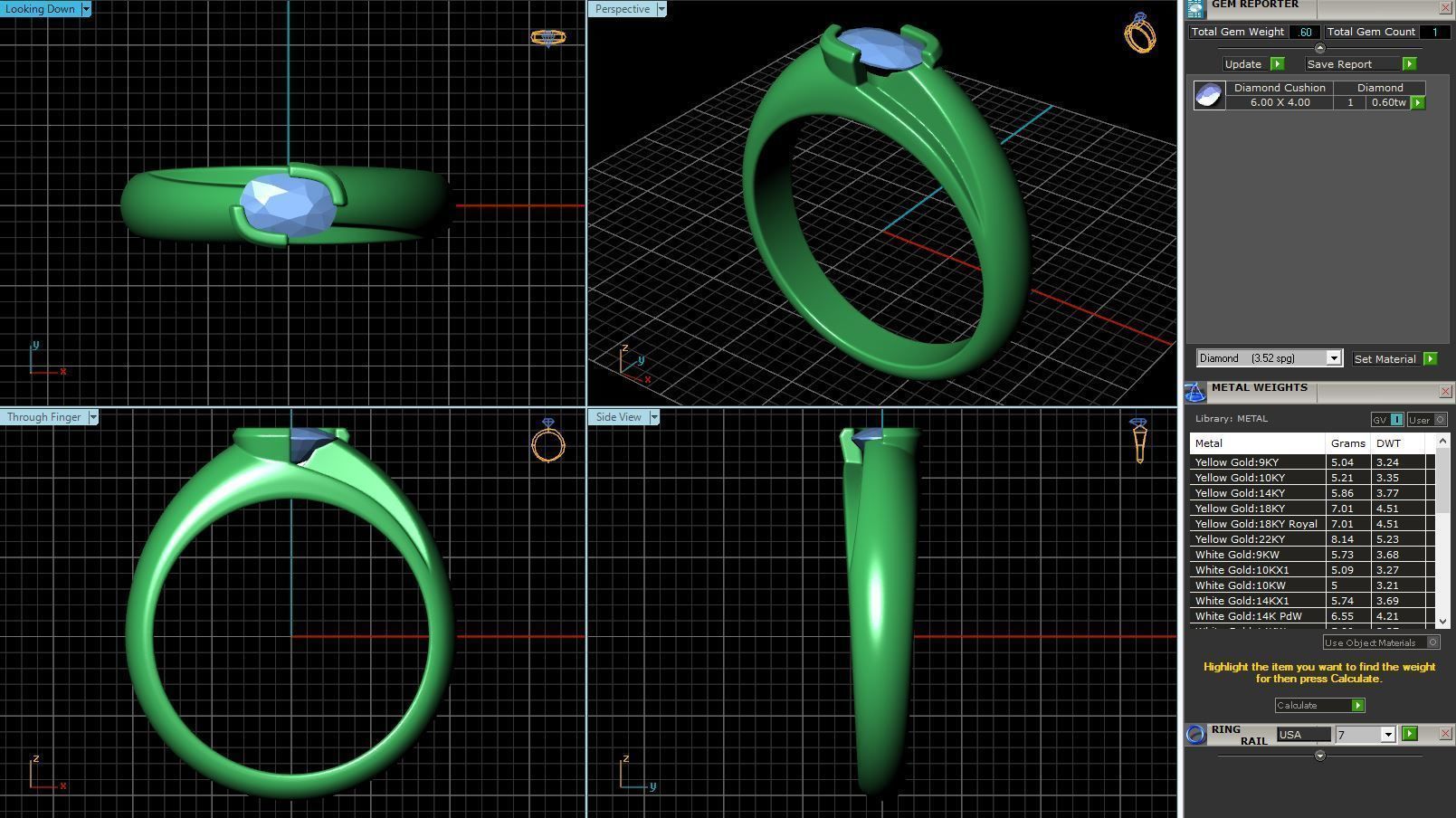Image resolution: width=1456 pixels, height=818 pixels.
Task: Select the Yellow Gold:14KY row
Action: 1311,493
